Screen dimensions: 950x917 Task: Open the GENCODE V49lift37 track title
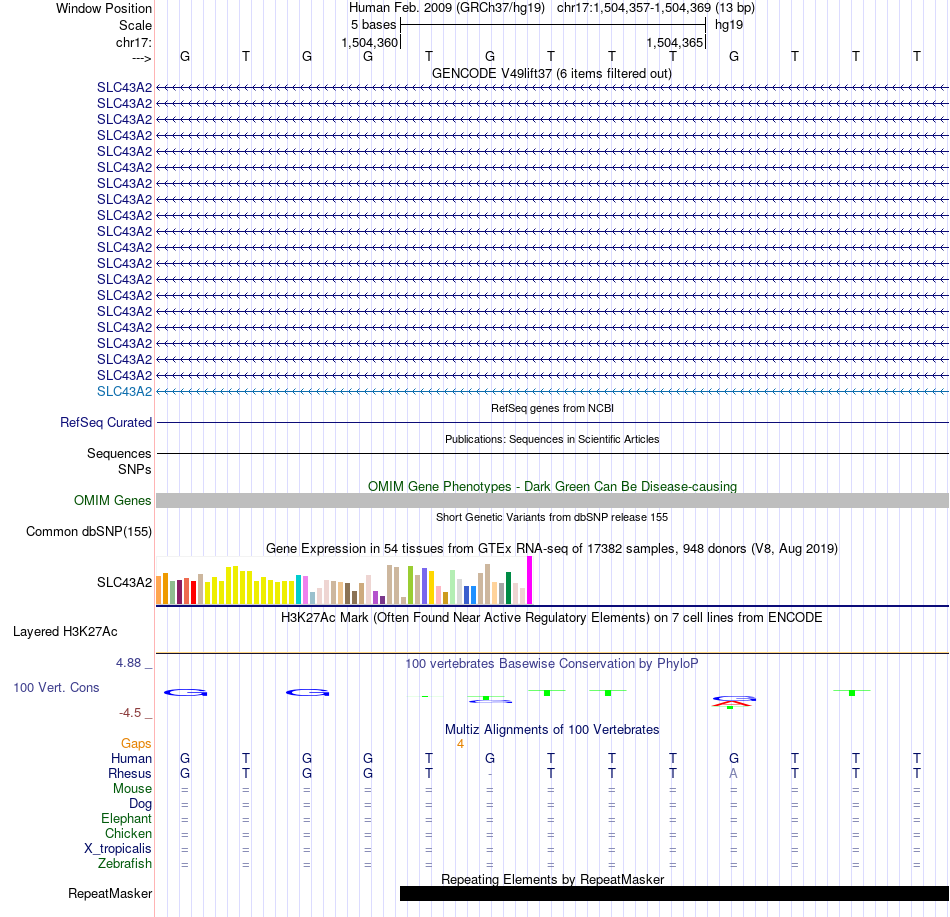551,73
